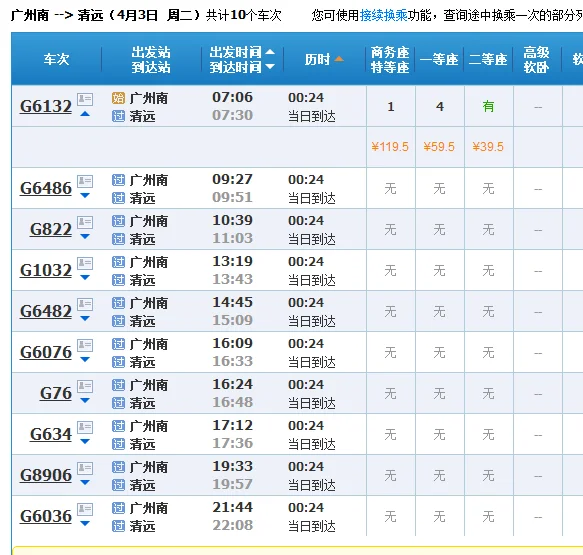
Task: Click the 过 icon beside 清远 in the G822 row
Action: [x=118, y=239]
